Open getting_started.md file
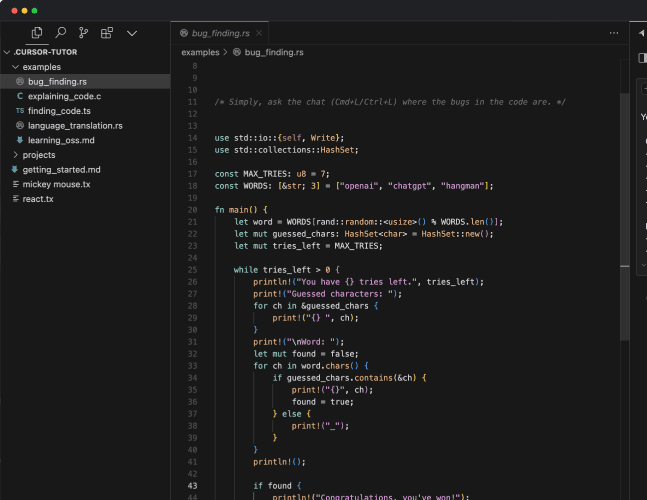The height and width of the screenshot is (500, 647). pyautogui.click(x=61, y=170)
